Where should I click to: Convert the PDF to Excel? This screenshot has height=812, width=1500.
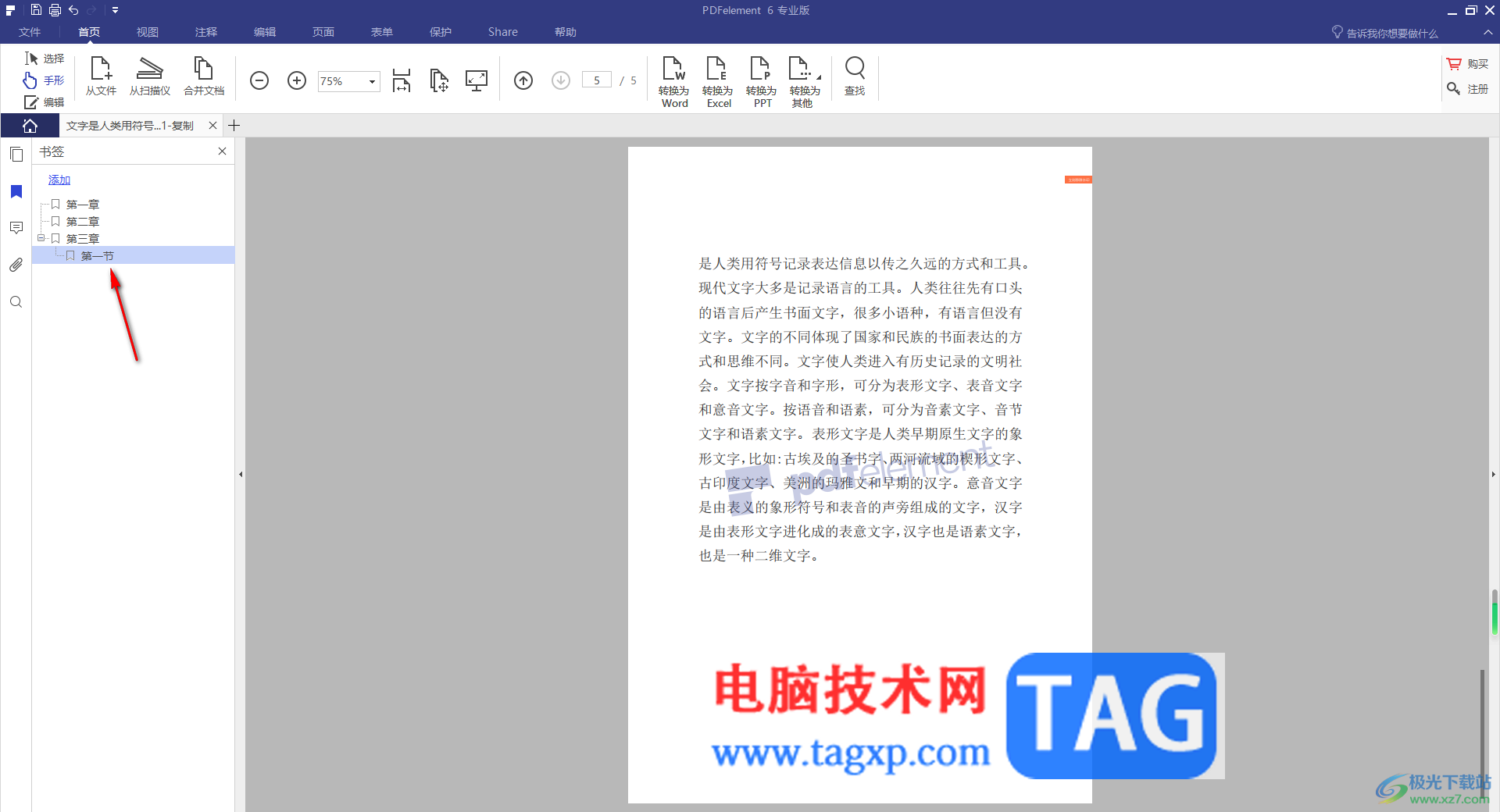pyautogui.click(x=718, y=81)
